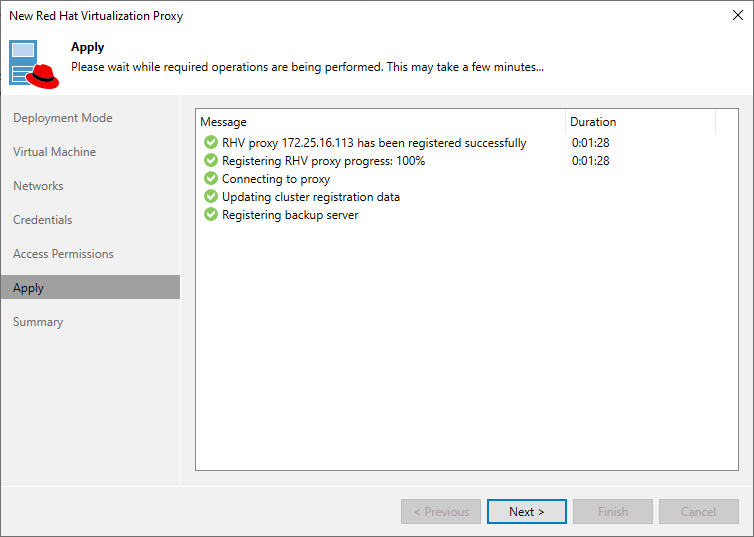754x537 pixels.
Task: Click the 'Please wait while required operations' description
Action: coord(307,67)
